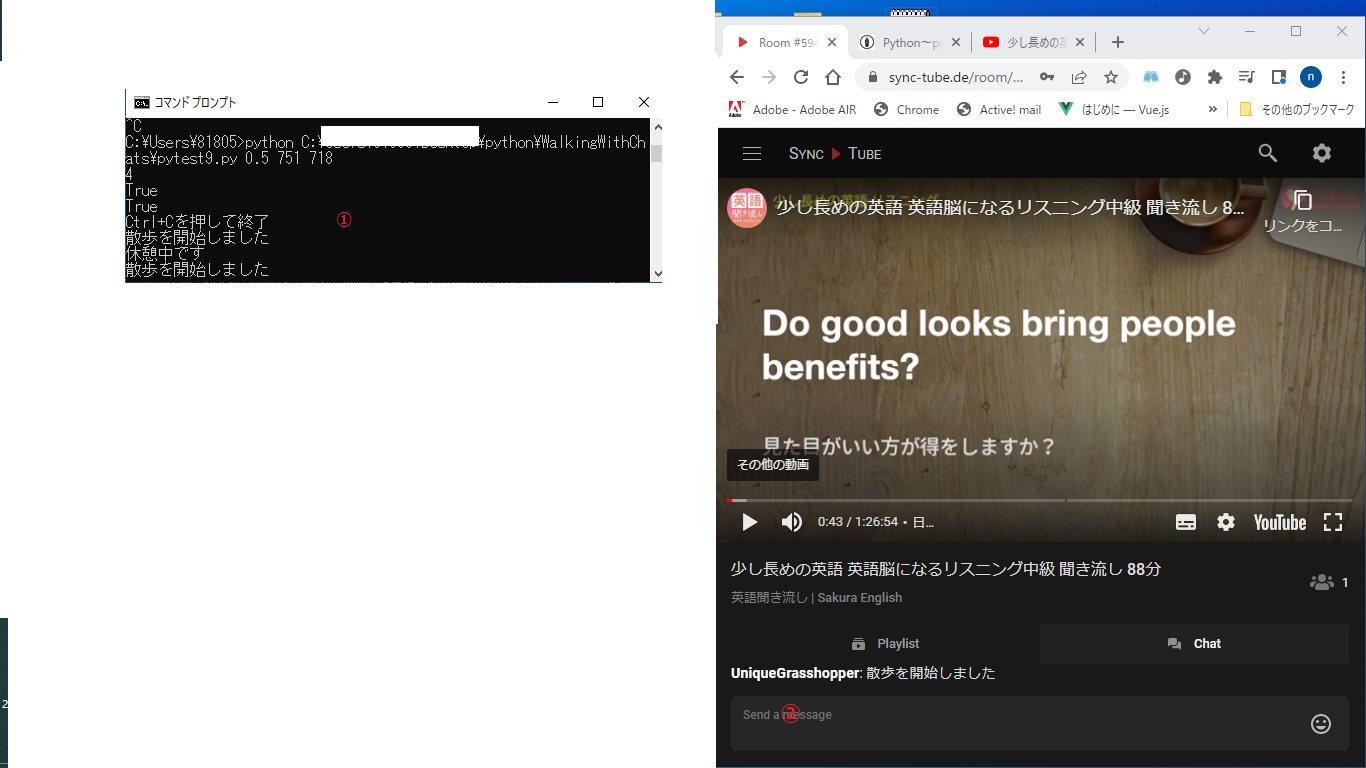
Task: Click the その他の動画 button
Action: coord(773,465)
